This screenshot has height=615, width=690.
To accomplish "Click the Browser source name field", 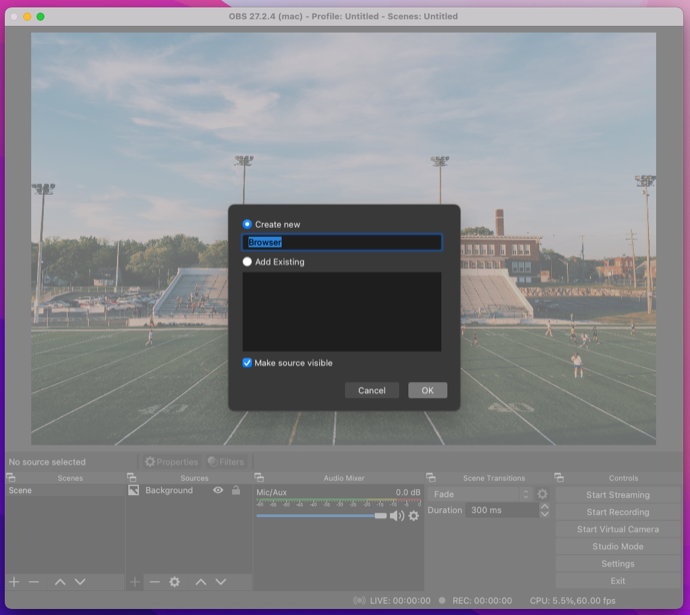I will point(342,242).
